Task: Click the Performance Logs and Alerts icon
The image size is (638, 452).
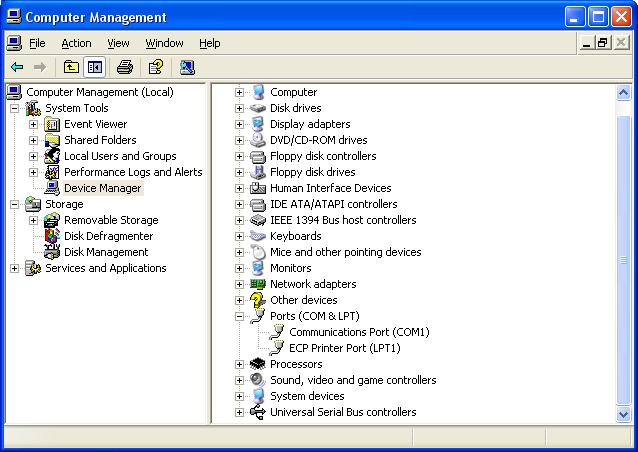Action: (x=52, y=172)
